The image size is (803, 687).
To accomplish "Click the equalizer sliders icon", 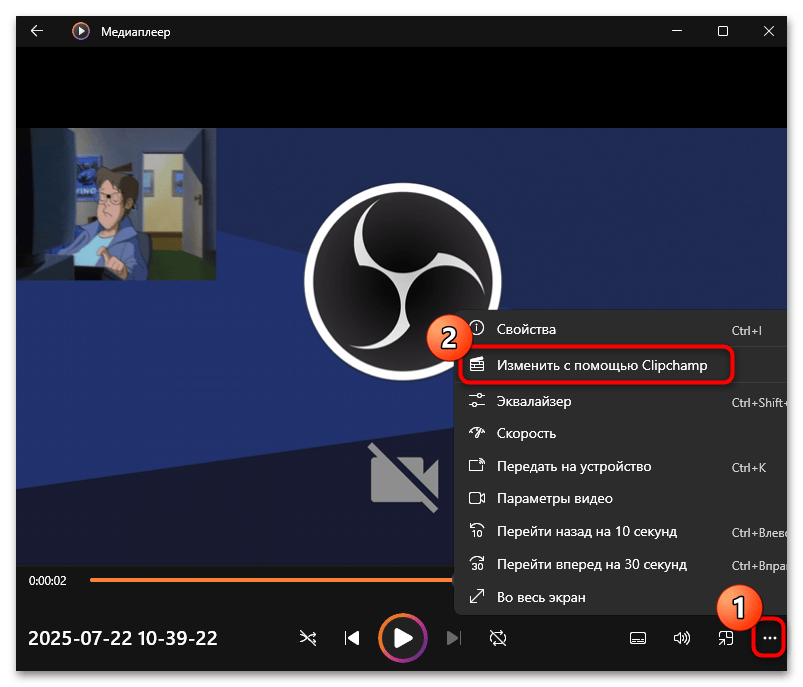I will (477, 400).
